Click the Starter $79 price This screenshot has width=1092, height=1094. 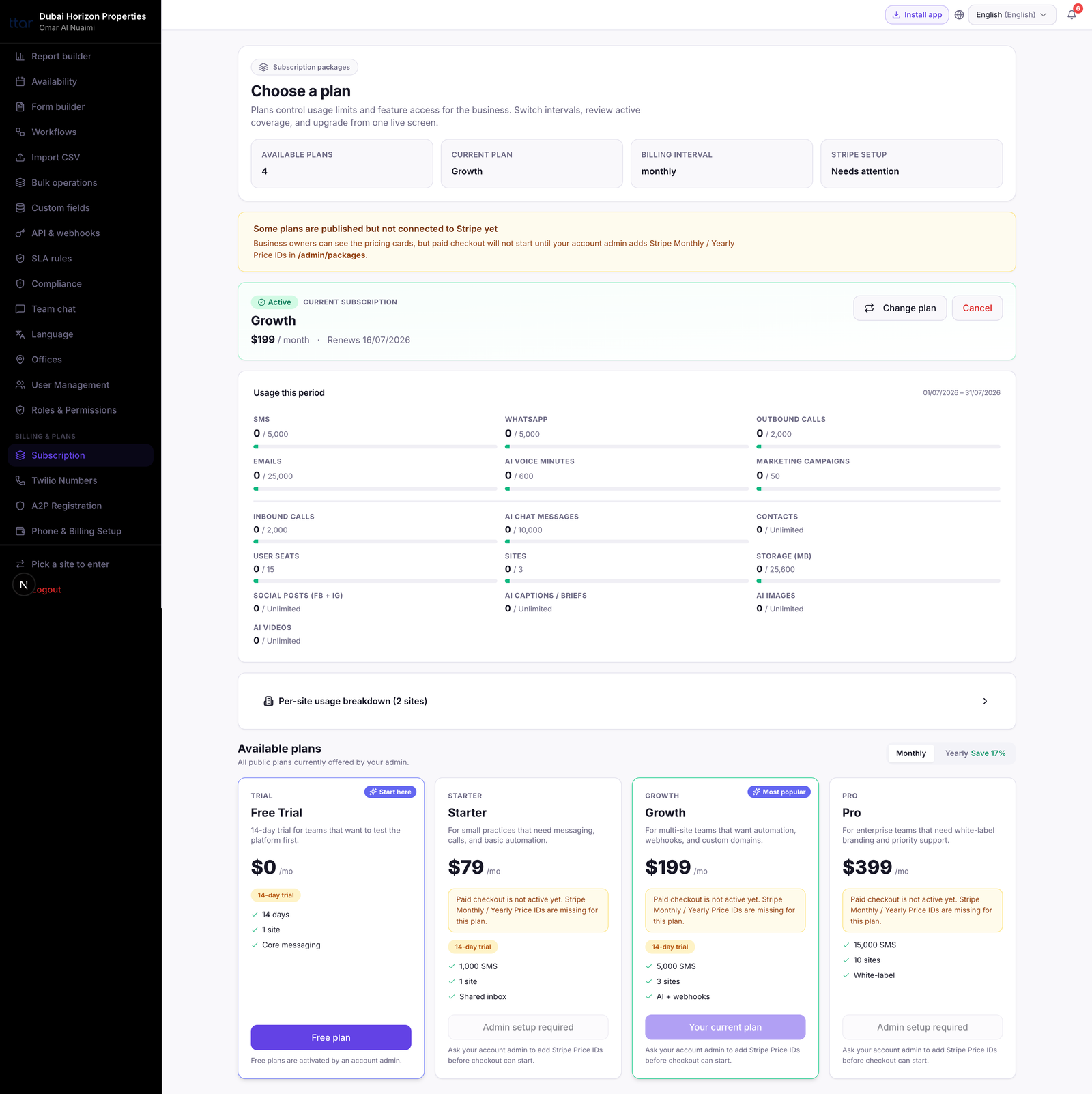click(x=465, y=867)
